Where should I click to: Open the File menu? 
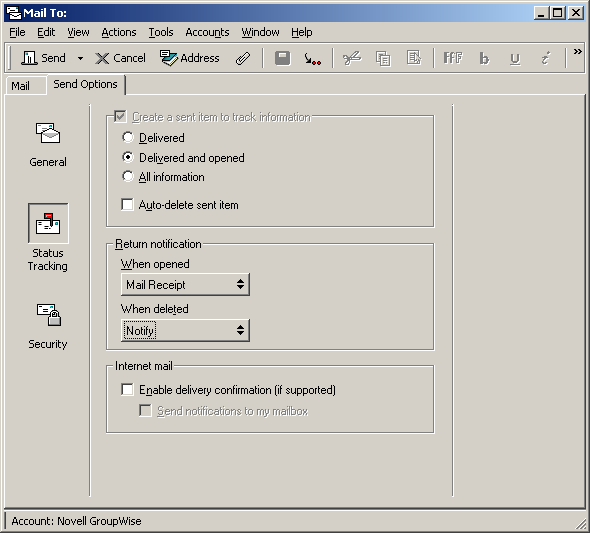pos(17,32)
